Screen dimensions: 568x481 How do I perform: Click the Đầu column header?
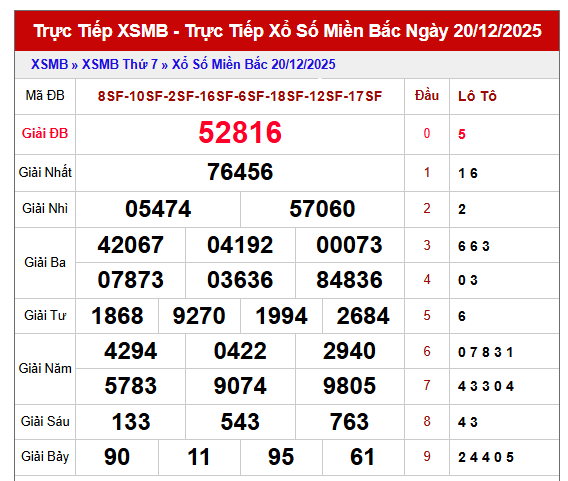427,96
